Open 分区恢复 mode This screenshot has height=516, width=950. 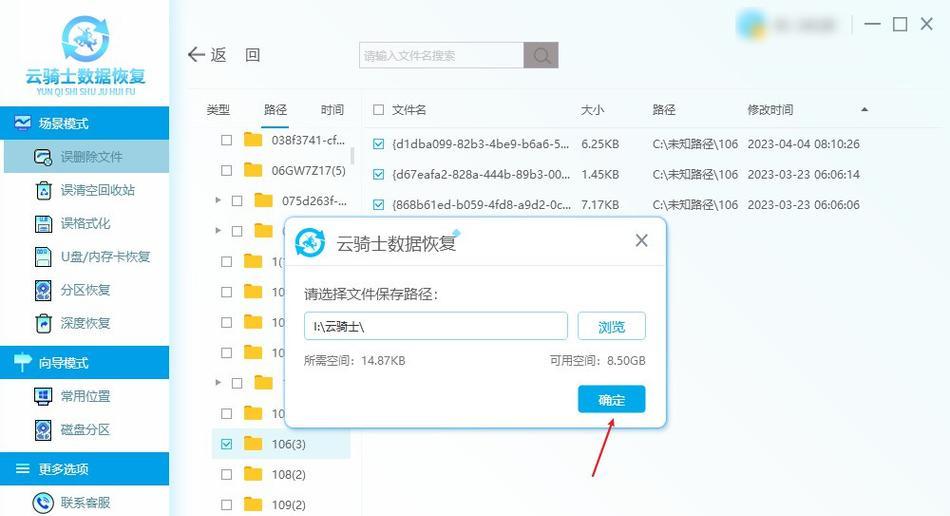point(85,290)
